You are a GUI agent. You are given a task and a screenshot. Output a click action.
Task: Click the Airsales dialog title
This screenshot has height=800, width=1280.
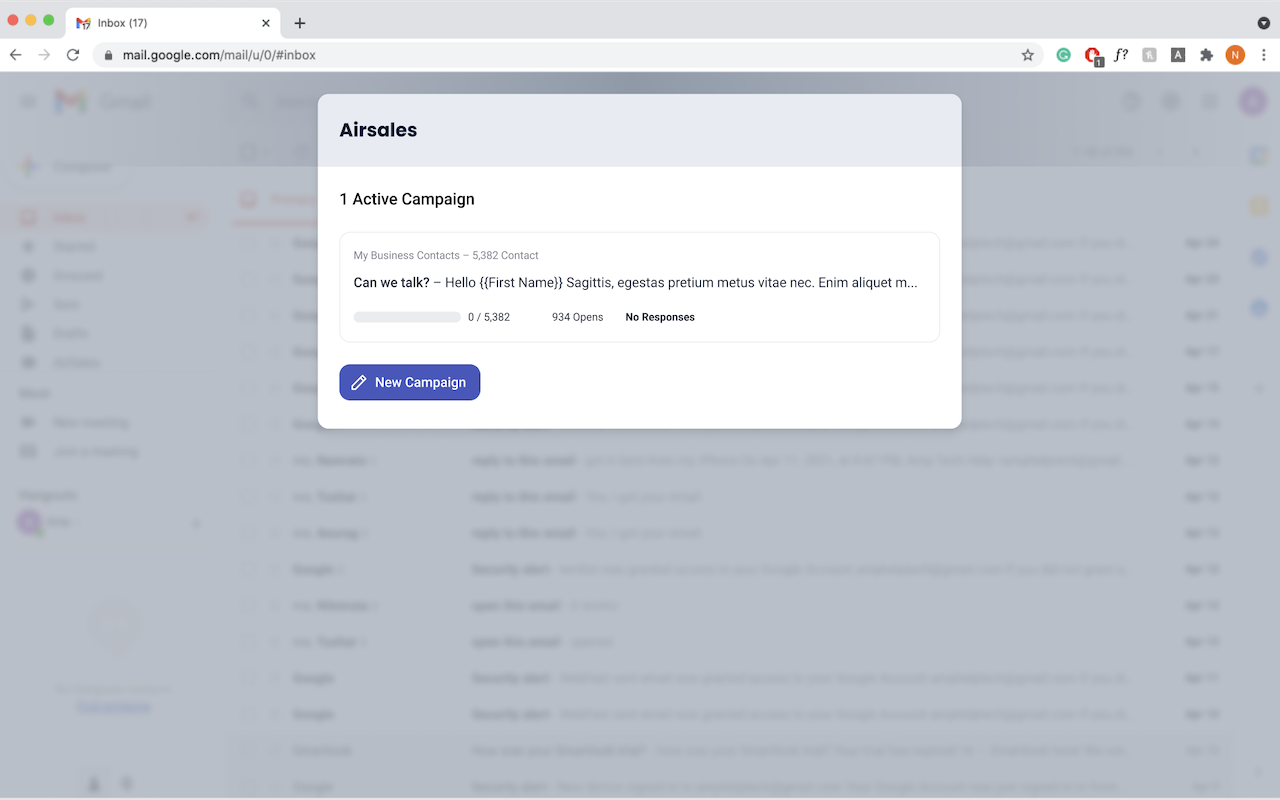pos(378,130)
